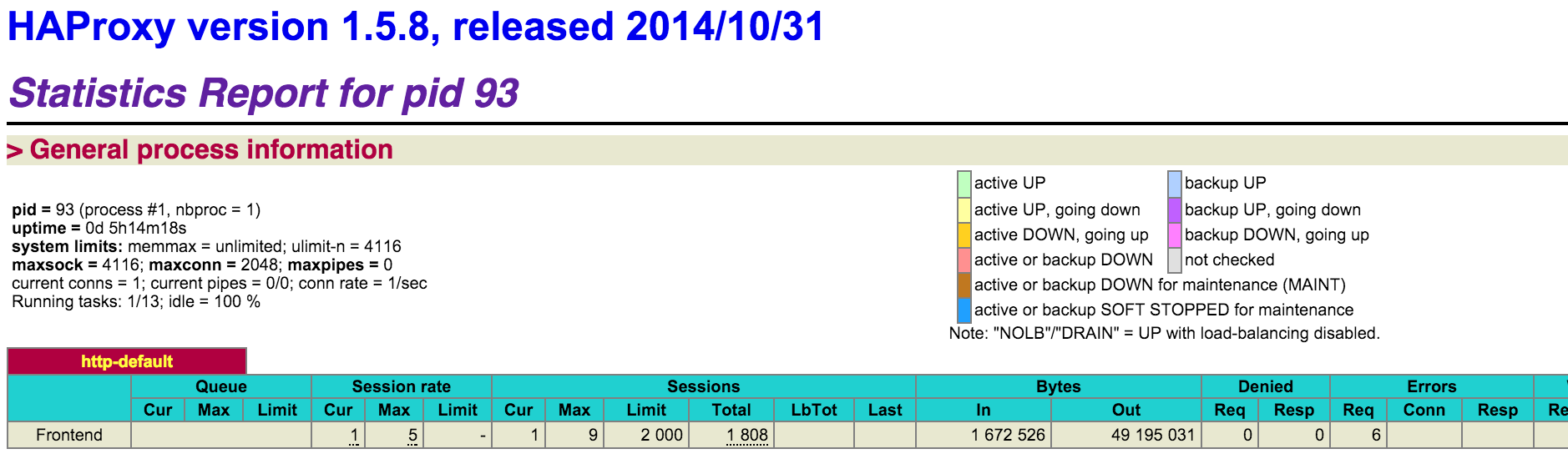Click the Frontend row label

tap(69, 435)
